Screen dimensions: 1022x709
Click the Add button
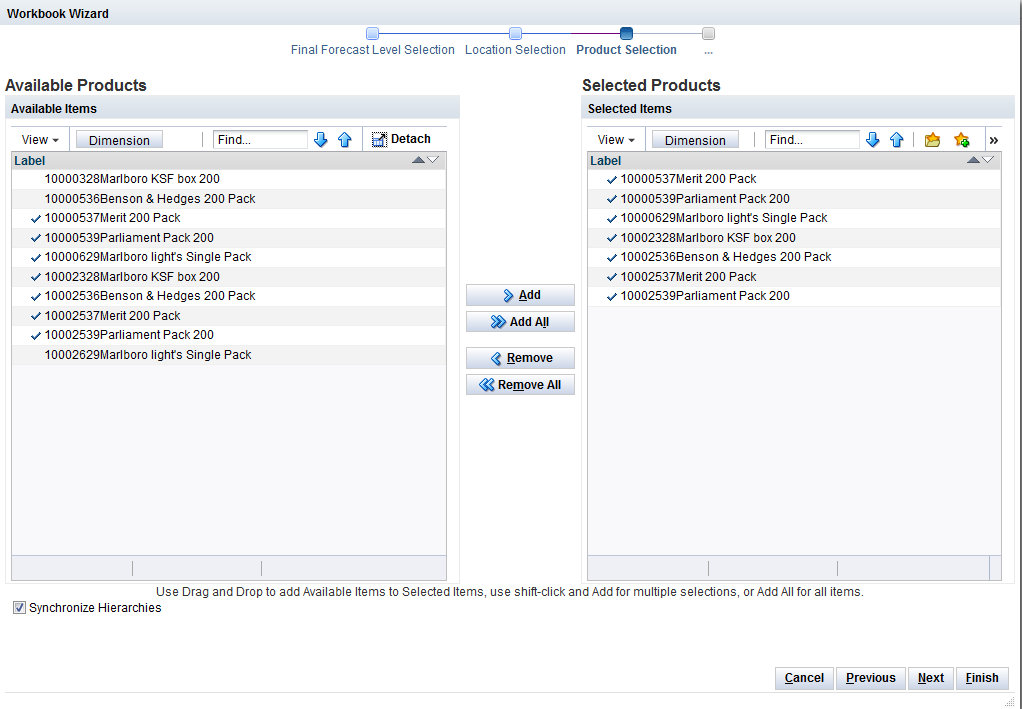tap(520, 295)
